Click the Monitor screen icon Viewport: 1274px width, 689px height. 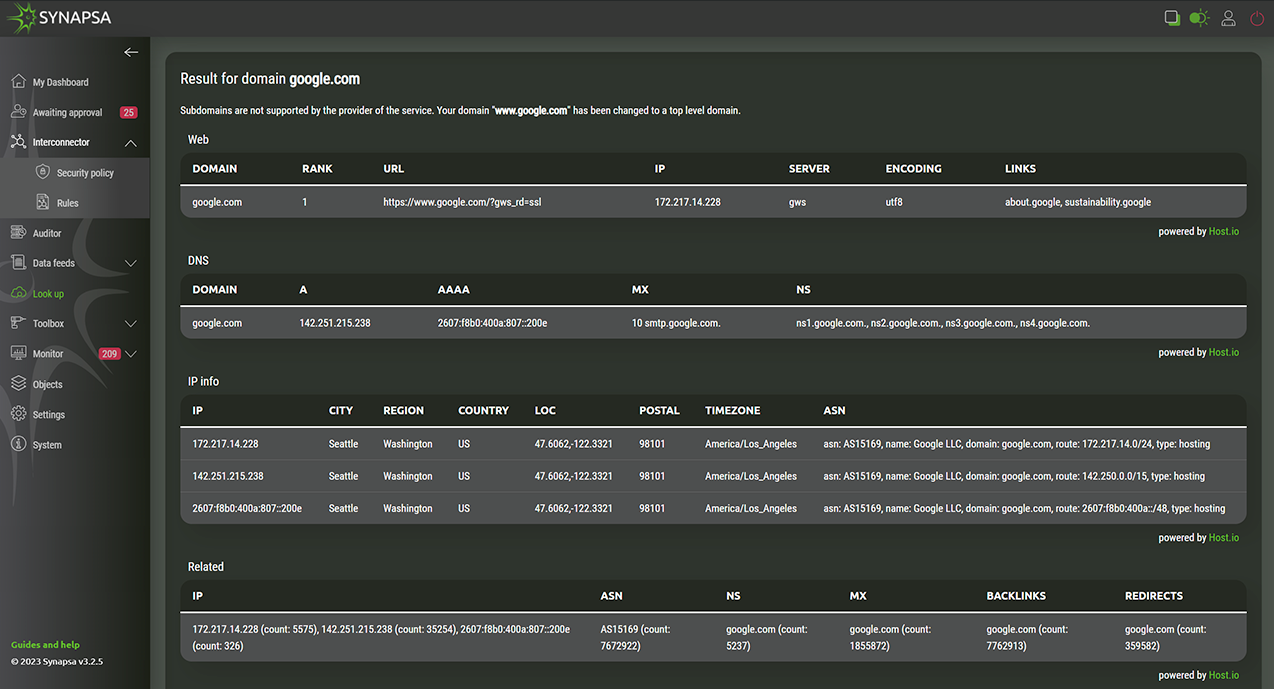(x=18, y=353)
